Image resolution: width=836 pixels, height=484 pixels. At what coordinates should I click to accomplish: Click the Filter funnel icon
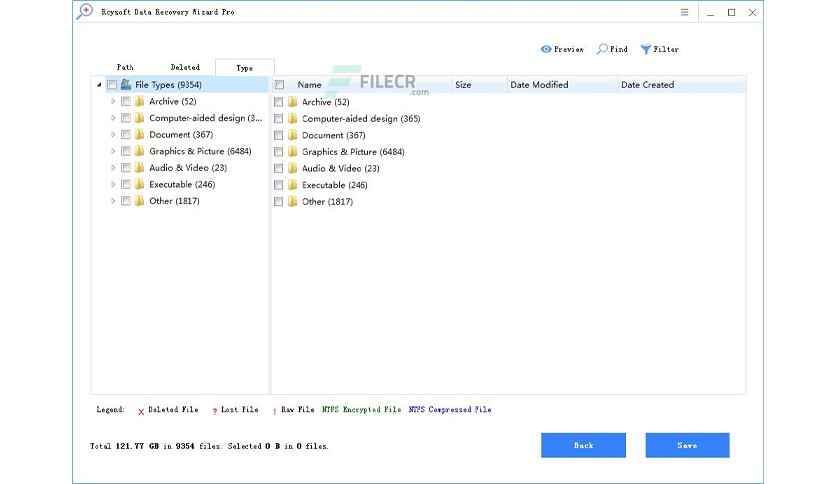pyautogui.click(x=646, y=49)
